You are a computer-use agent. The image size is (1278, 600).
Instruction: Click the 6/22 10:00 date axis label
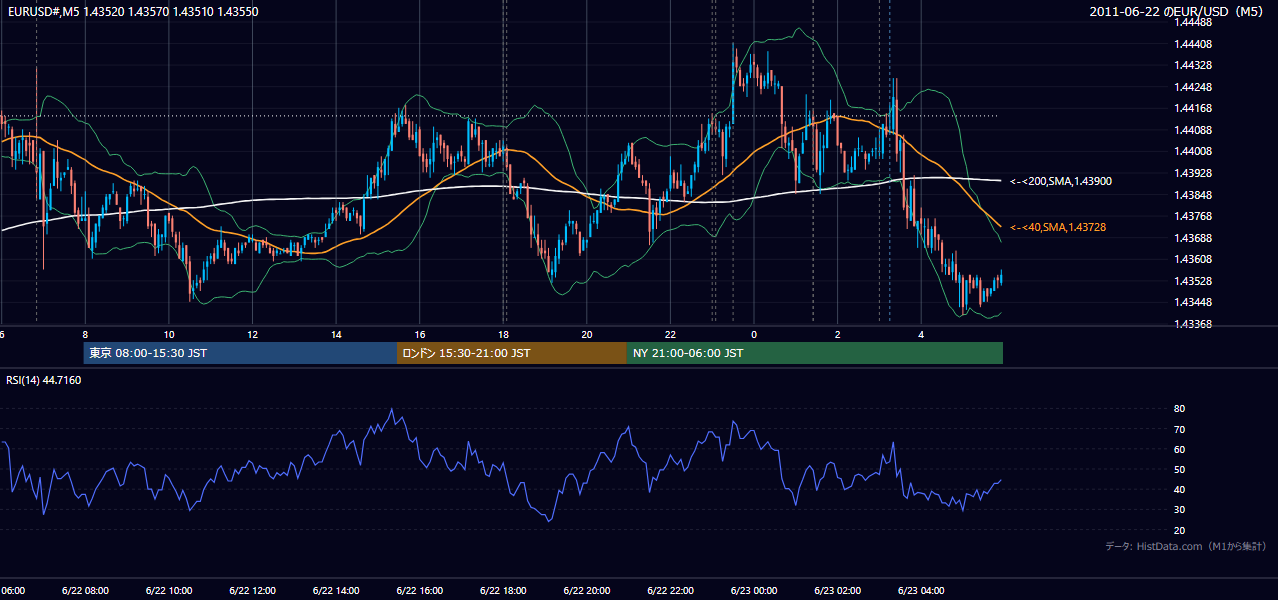pos(169,591)
